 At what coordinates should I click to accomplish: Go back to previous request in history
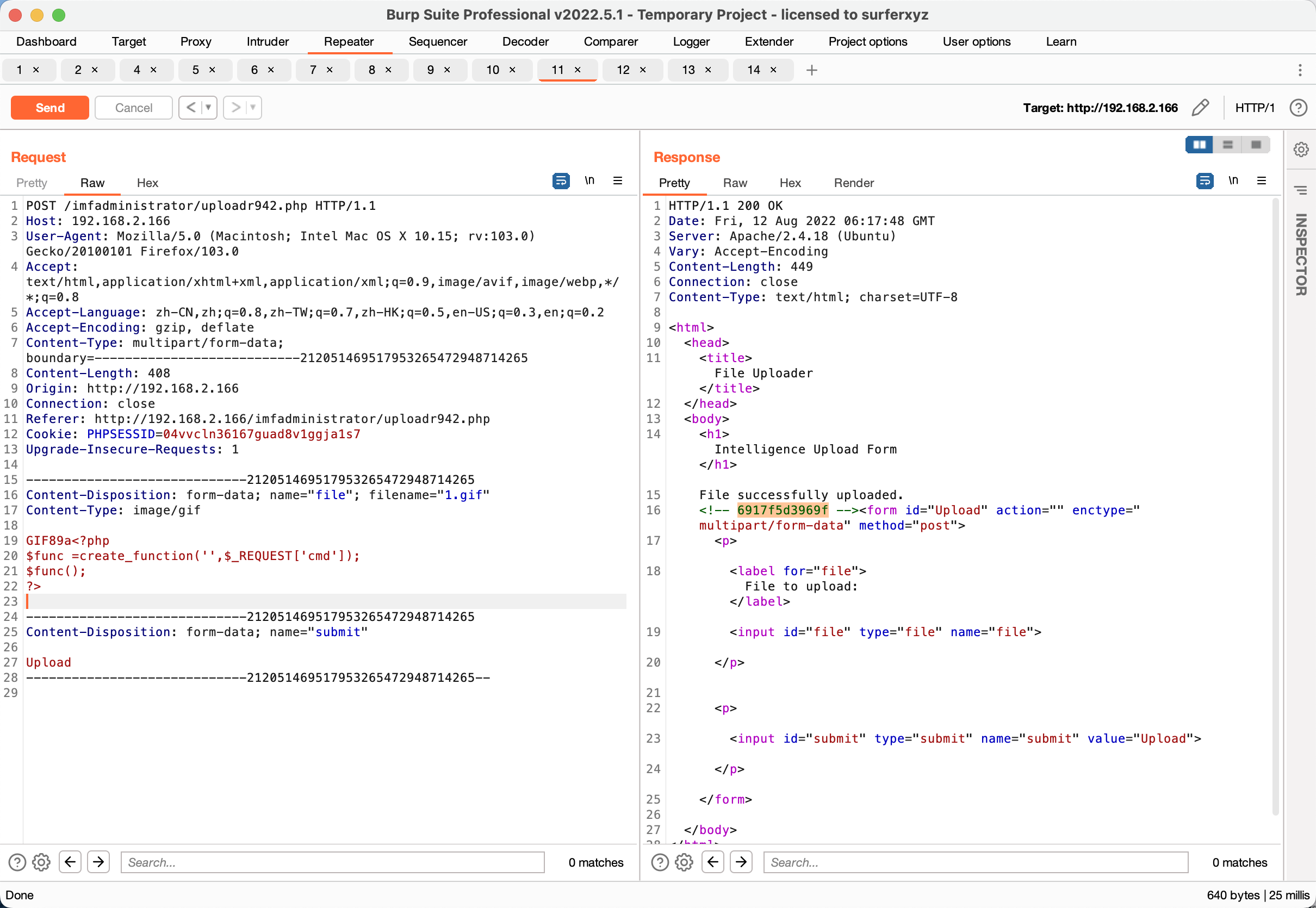coord(190,108)
